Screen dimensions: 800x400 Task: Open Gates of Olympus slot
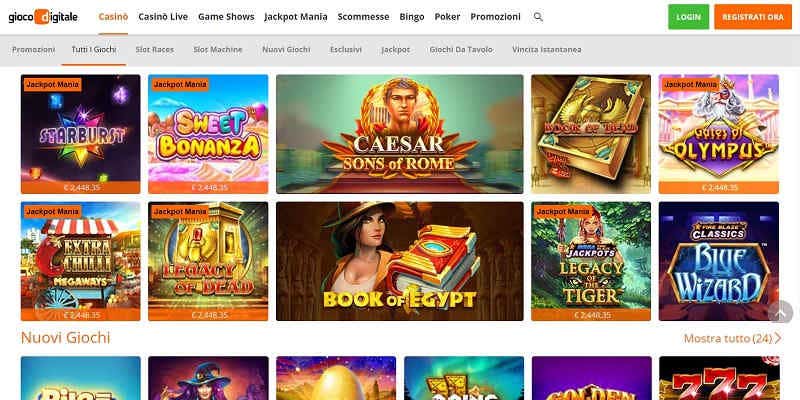pyautogui.click(x=719, y=134)
